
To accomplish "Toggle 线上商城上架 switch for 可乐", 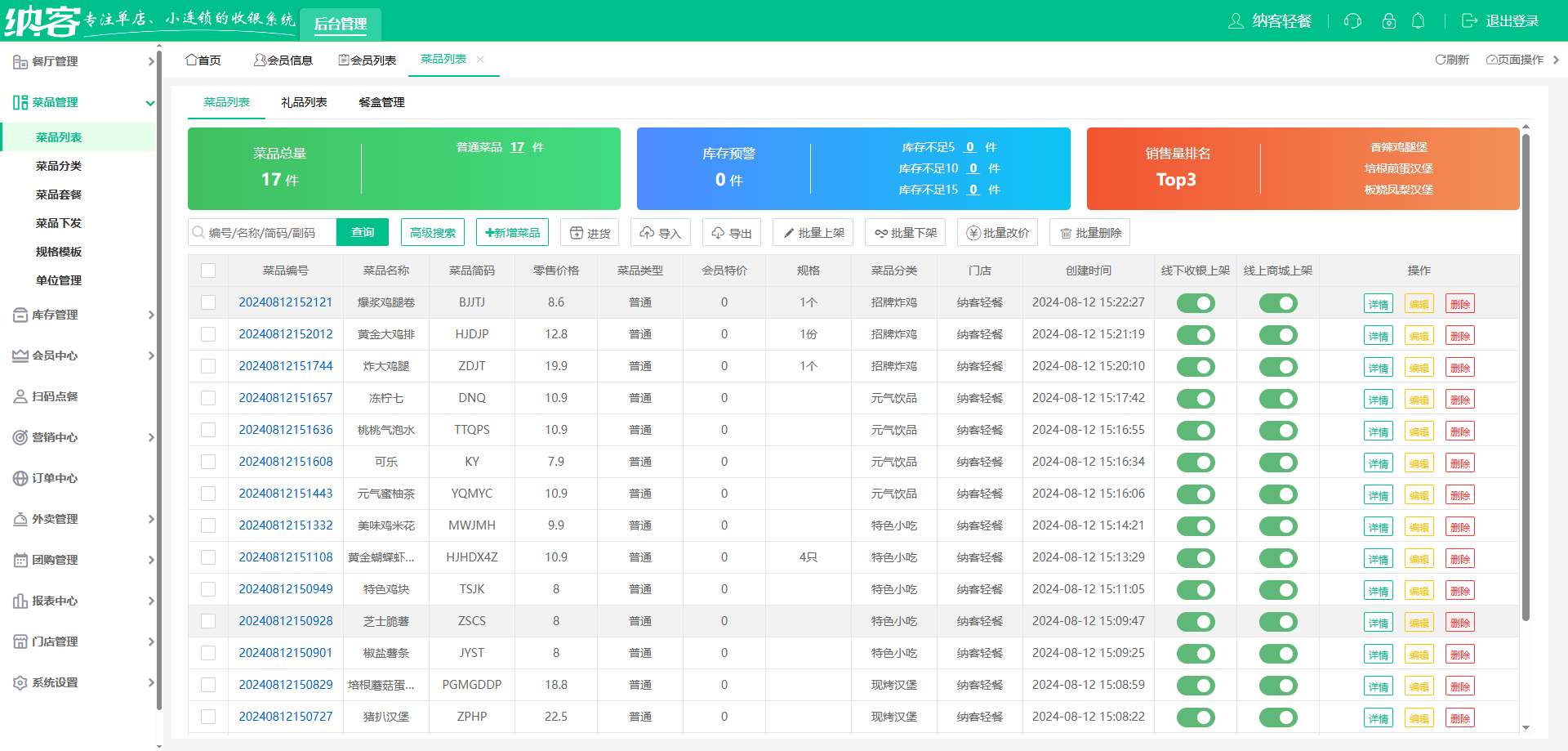I will (1277, 463).
